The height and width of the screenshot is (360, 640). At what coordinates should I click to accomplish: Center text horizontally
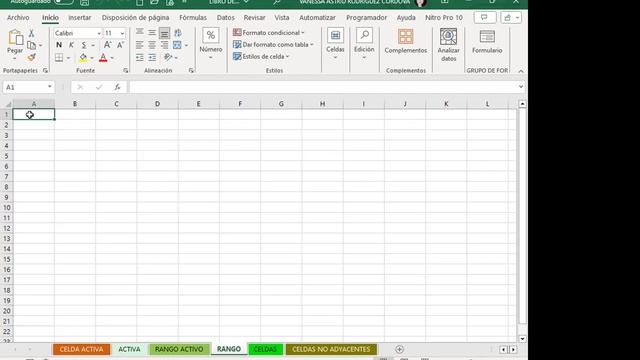point(152,45)
